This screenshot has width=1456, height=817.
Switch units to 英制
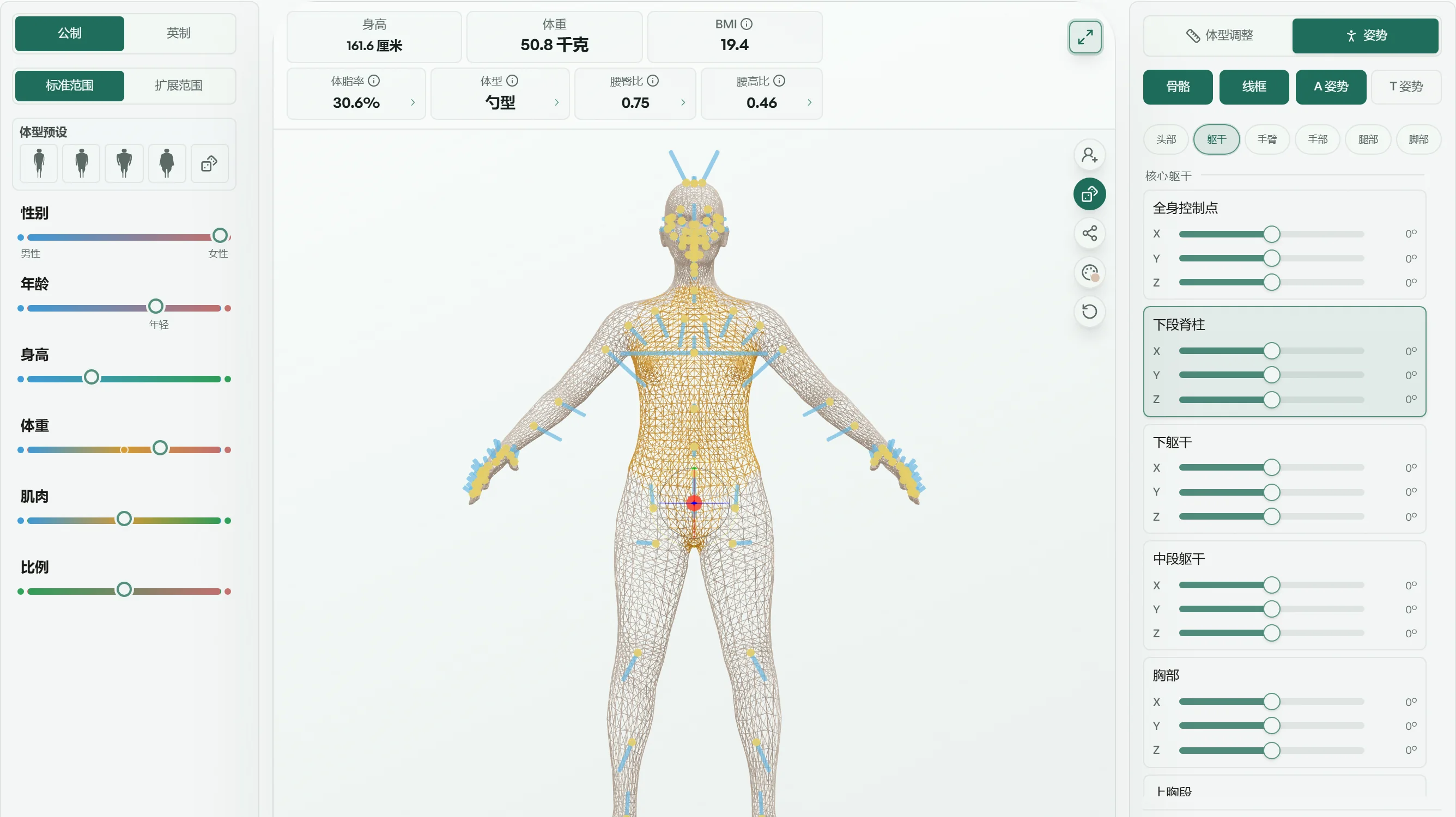179,33
